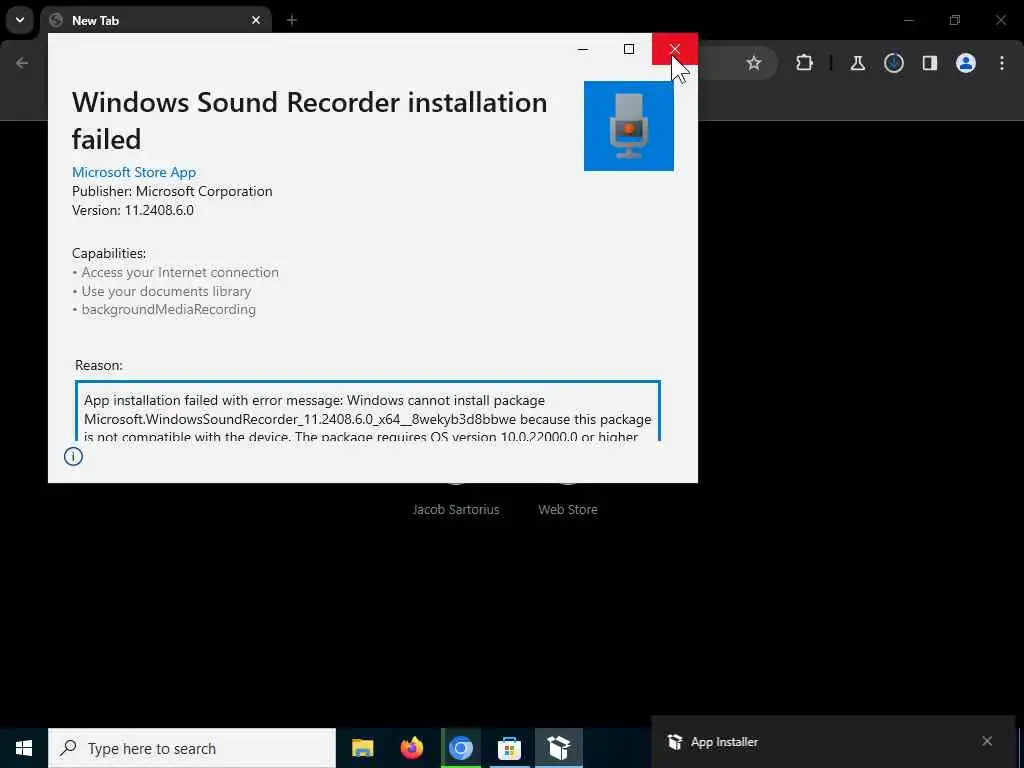1024x768 pixels.
Task: Close the App Installer failure dialog
Action: [675, 49]
